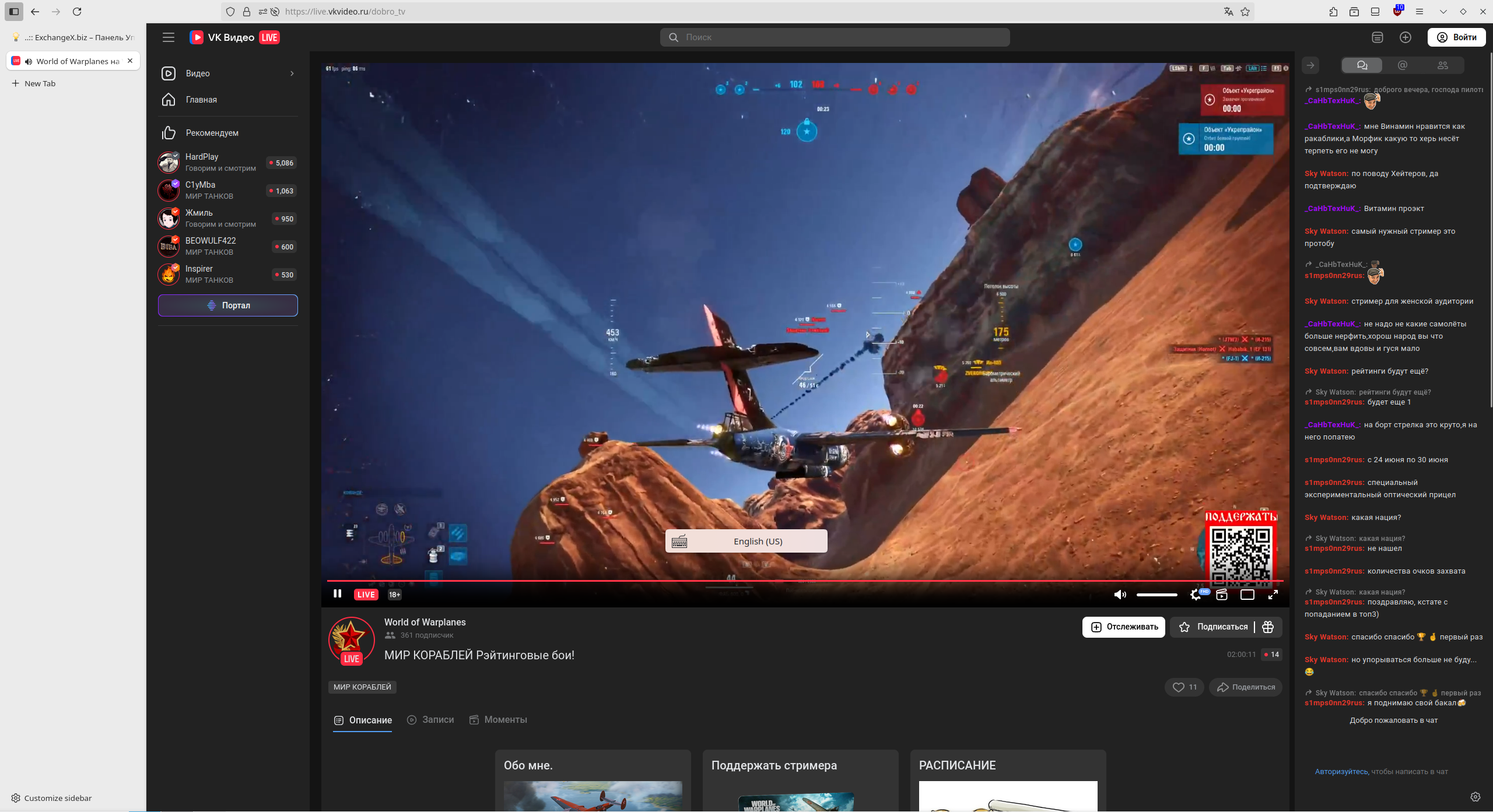Open chat settings gear icon

(x=1476, y=797)
